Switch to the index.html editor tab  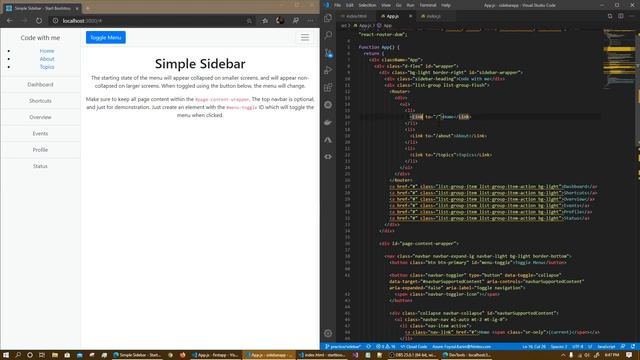(x=355, y=16)
